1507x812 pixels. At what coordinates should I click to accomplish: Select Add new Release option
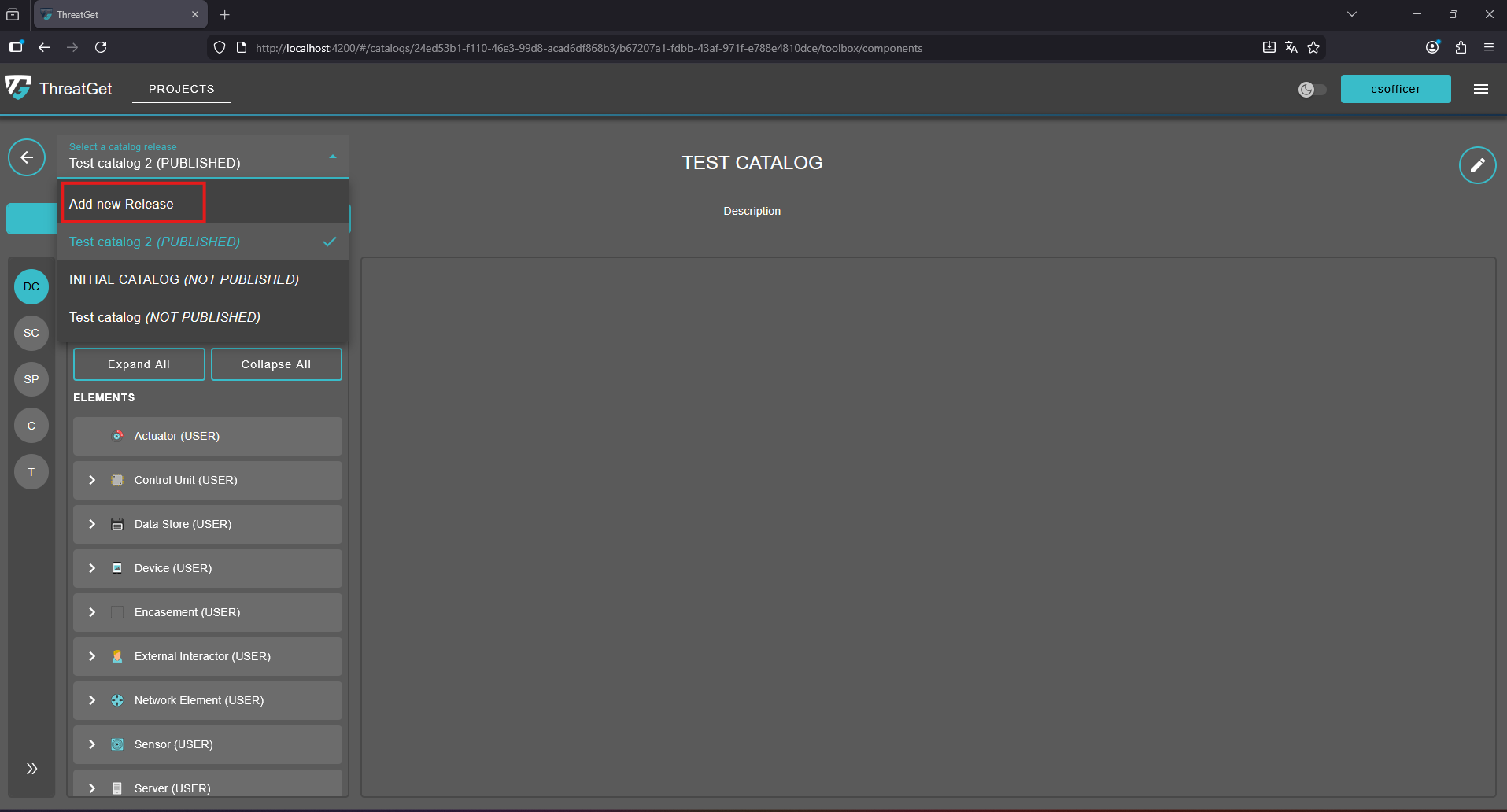[x=122, y=204]
